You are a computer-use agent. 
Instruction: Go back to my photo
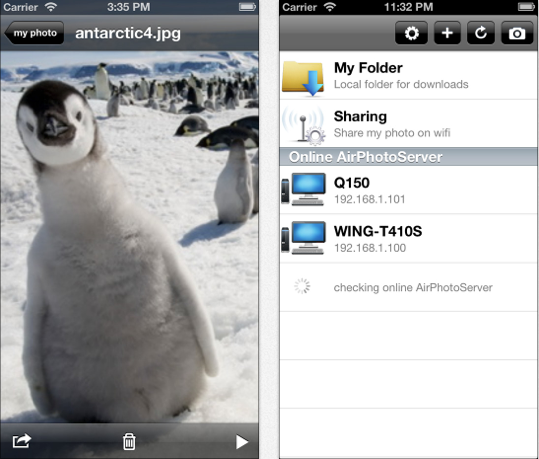click(34, 33)
